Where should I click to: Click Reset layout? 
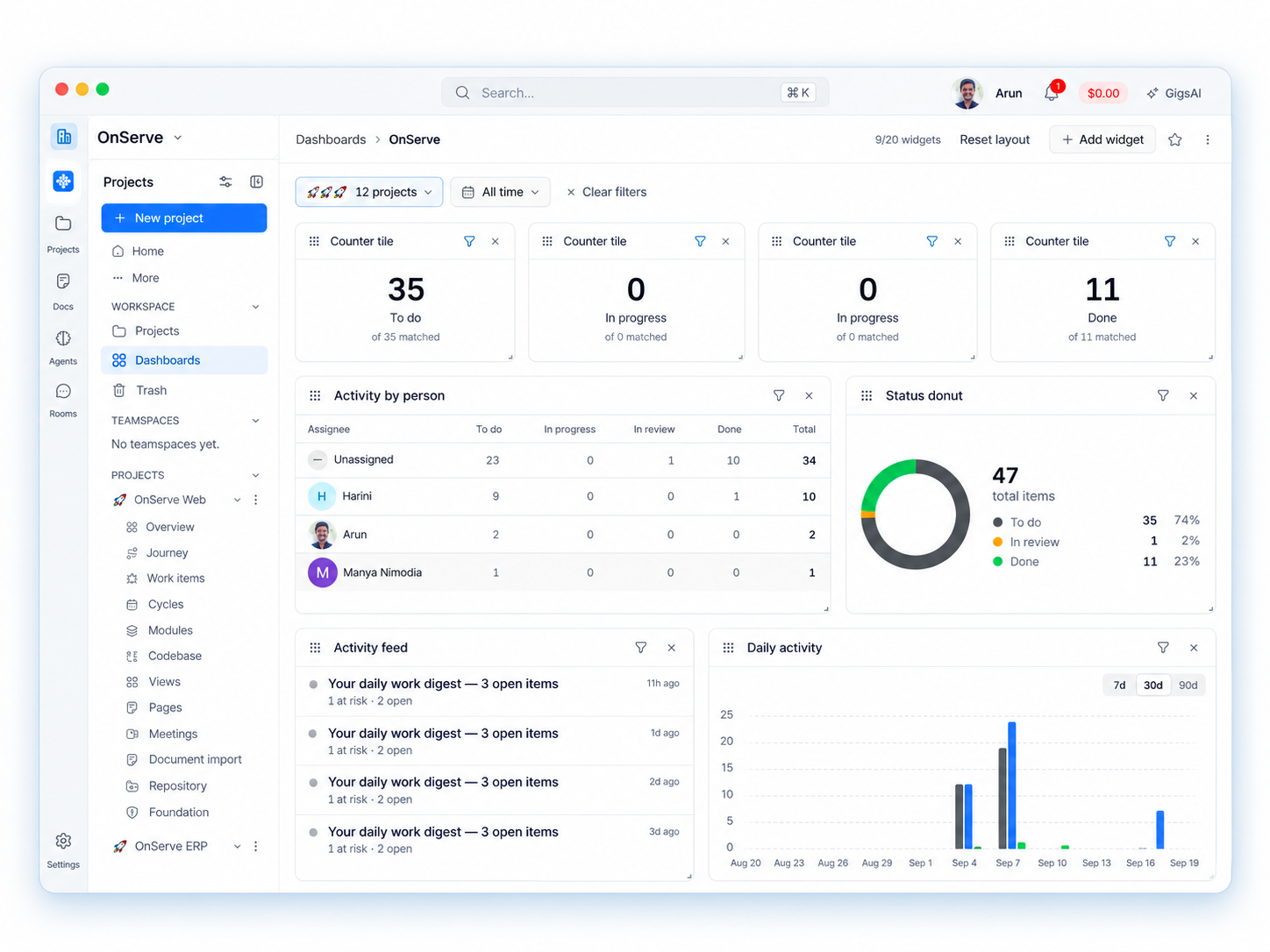[x=995, y=139]
